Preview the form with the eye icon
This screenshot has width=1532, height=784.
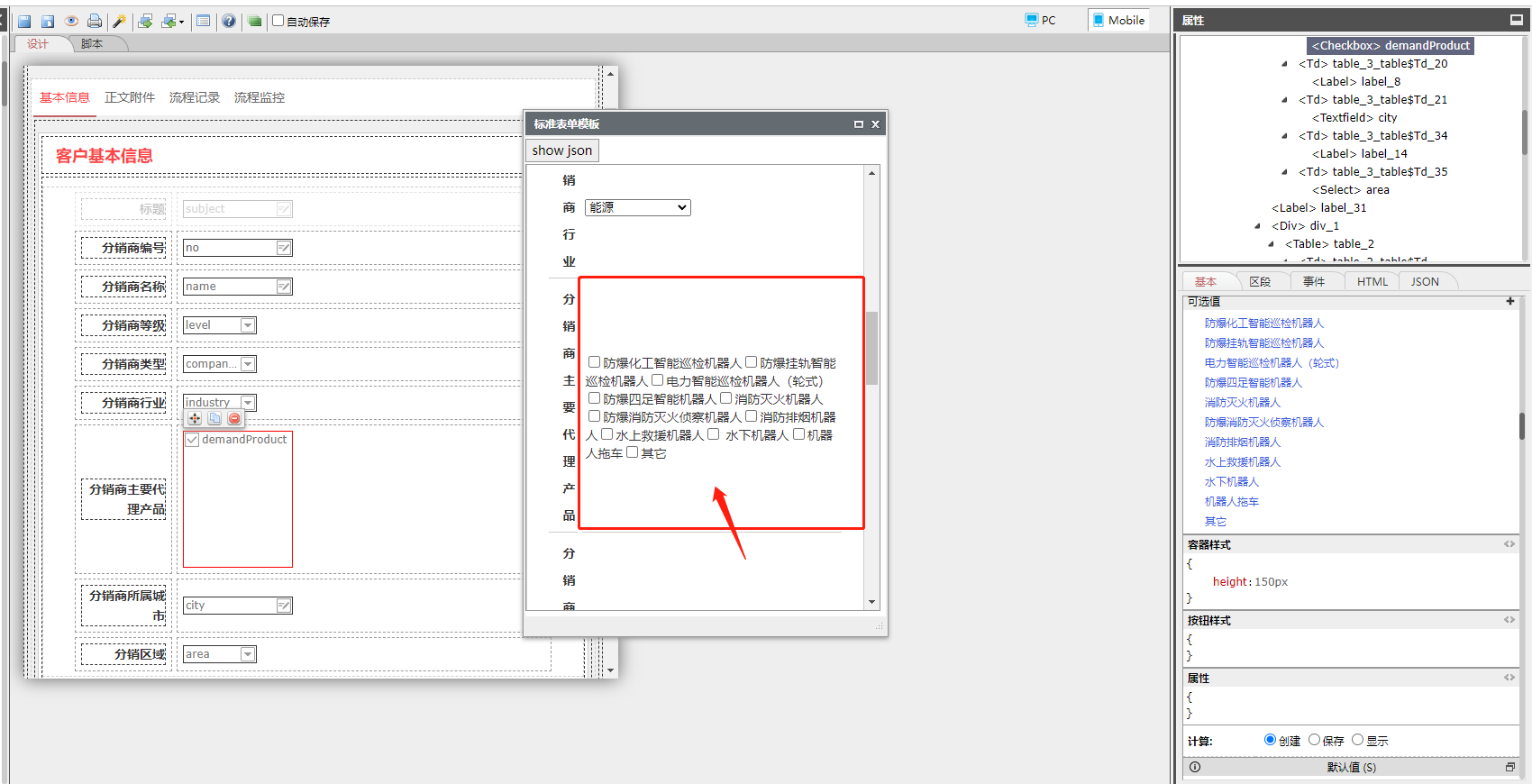pyautogui.click(x=71, y=21)
